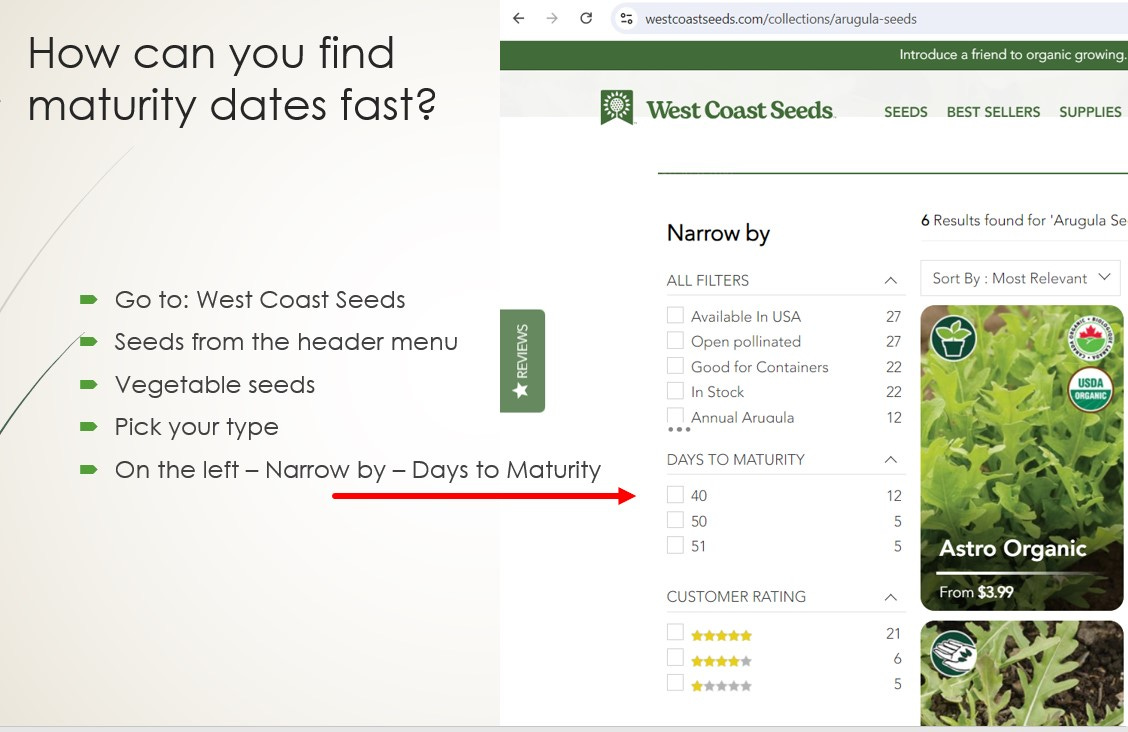Open the BEST SELLERS header menu

tap(993, 112)
